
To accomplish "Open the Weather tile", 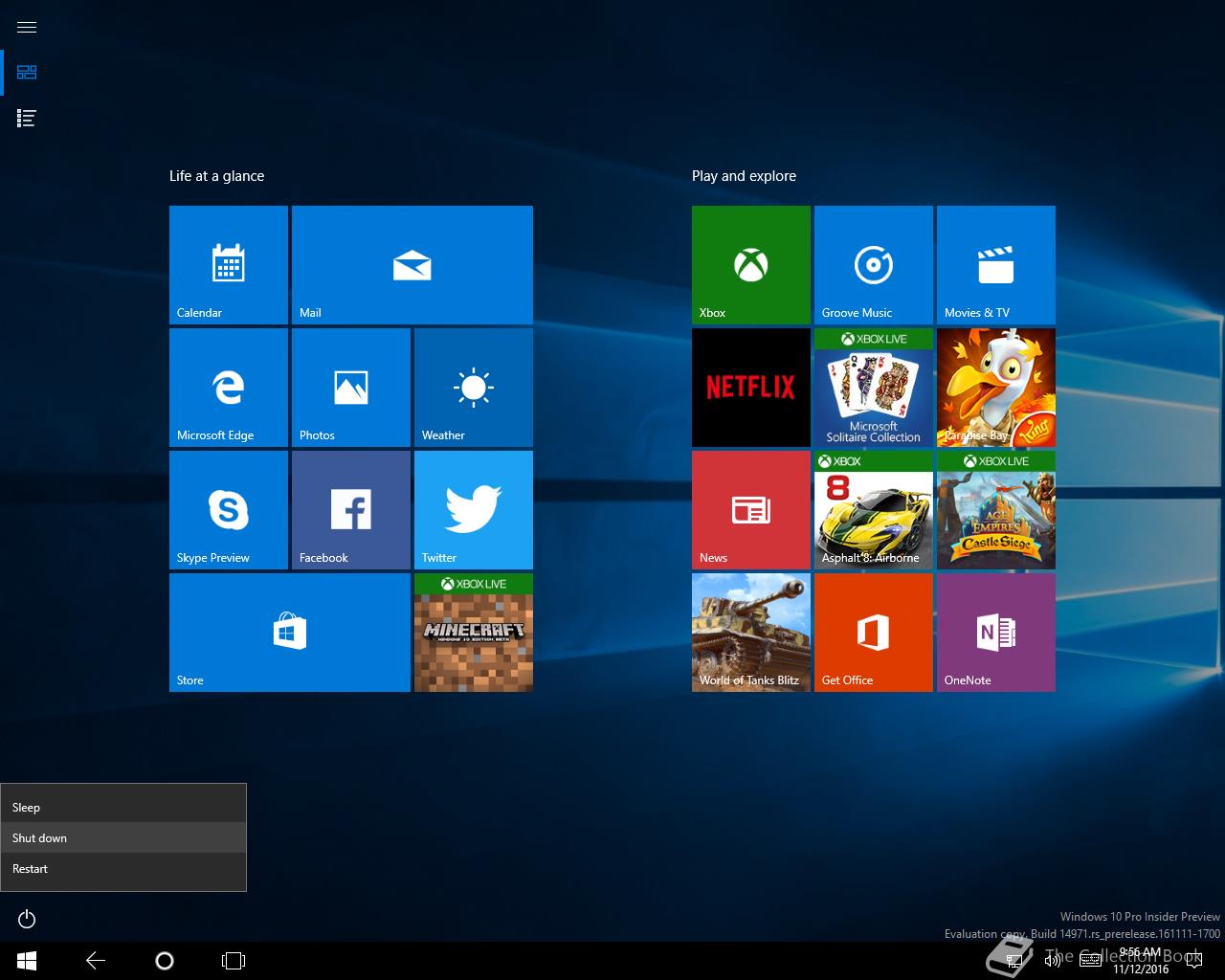I will click(474, 388).
